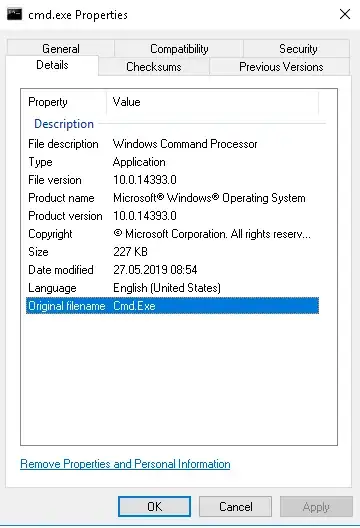
Task: Select the Copyright property row
Action: 172,234
